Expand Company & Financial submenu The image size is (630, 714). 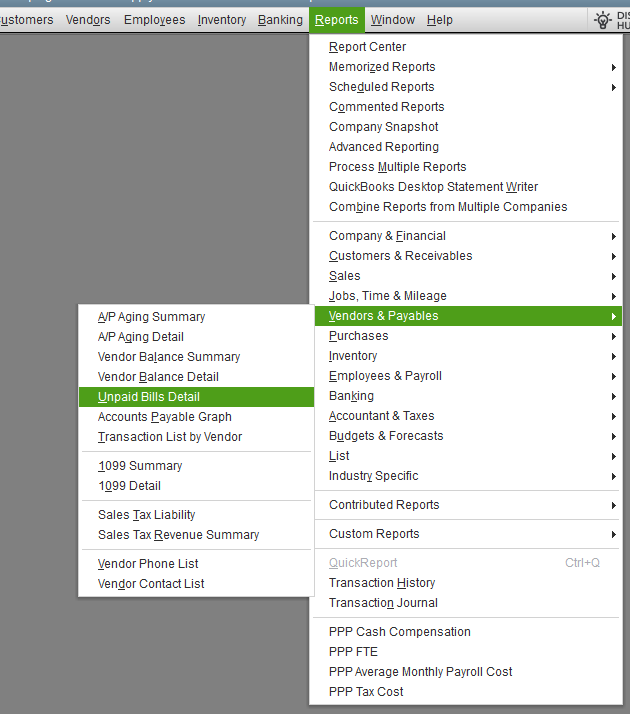(466, 236)
